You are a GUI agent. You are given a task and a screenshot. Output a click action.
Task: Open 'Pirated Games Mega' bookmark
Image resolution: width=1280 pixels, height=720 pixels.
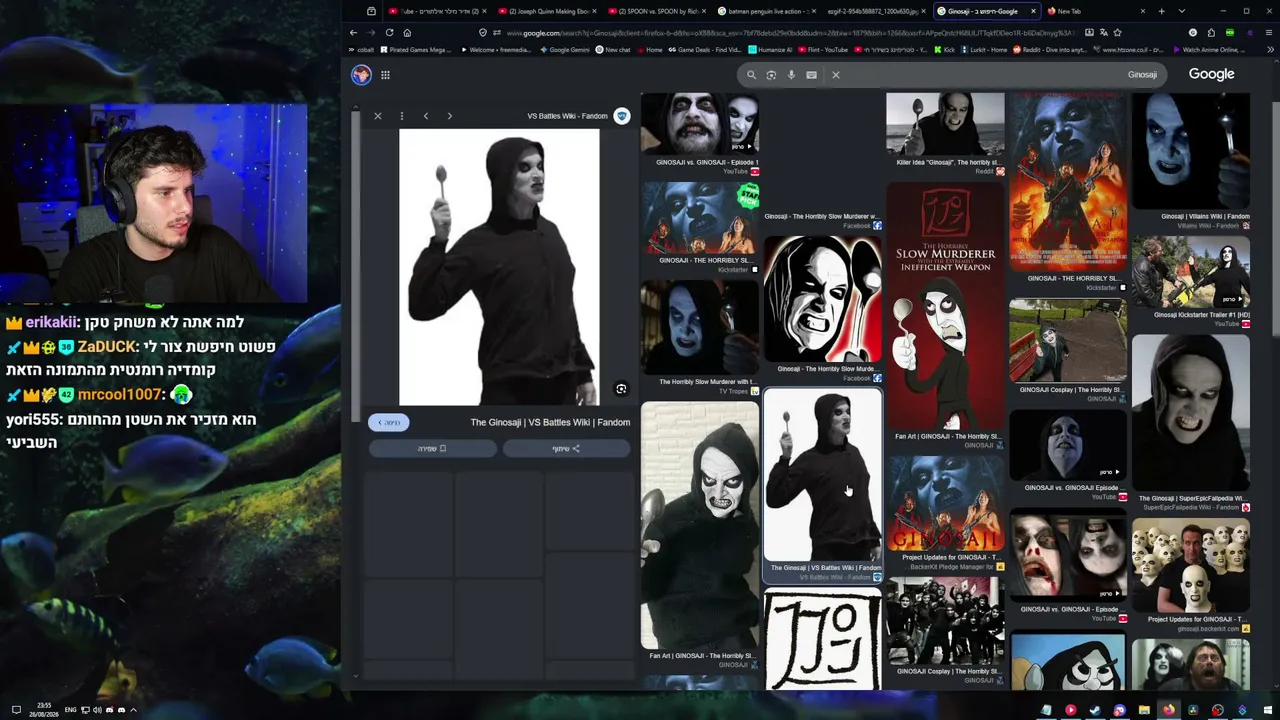click(416, 50)
